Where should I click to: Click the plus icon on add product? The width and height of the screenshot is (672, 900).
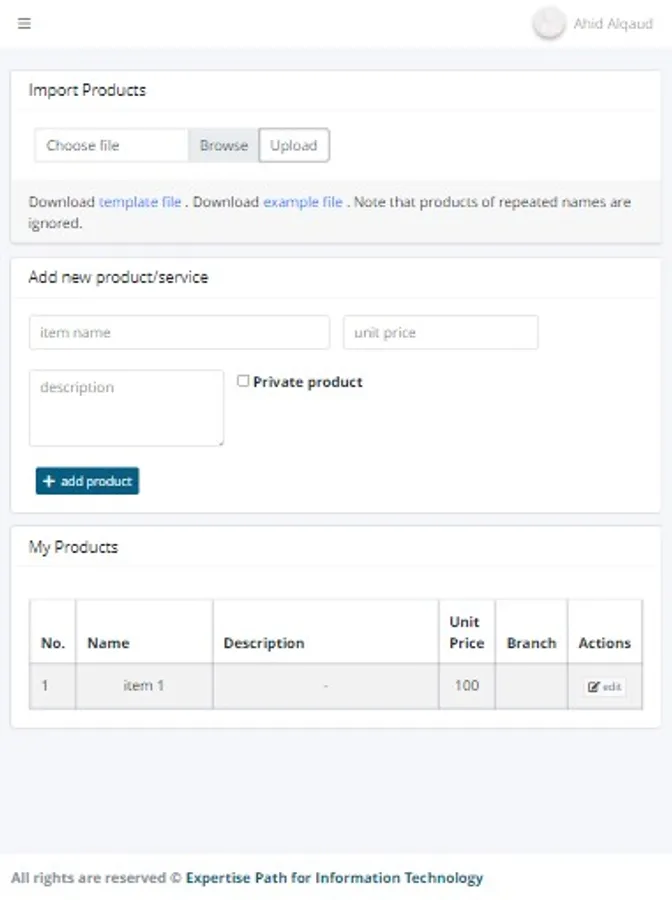(49, 482)
